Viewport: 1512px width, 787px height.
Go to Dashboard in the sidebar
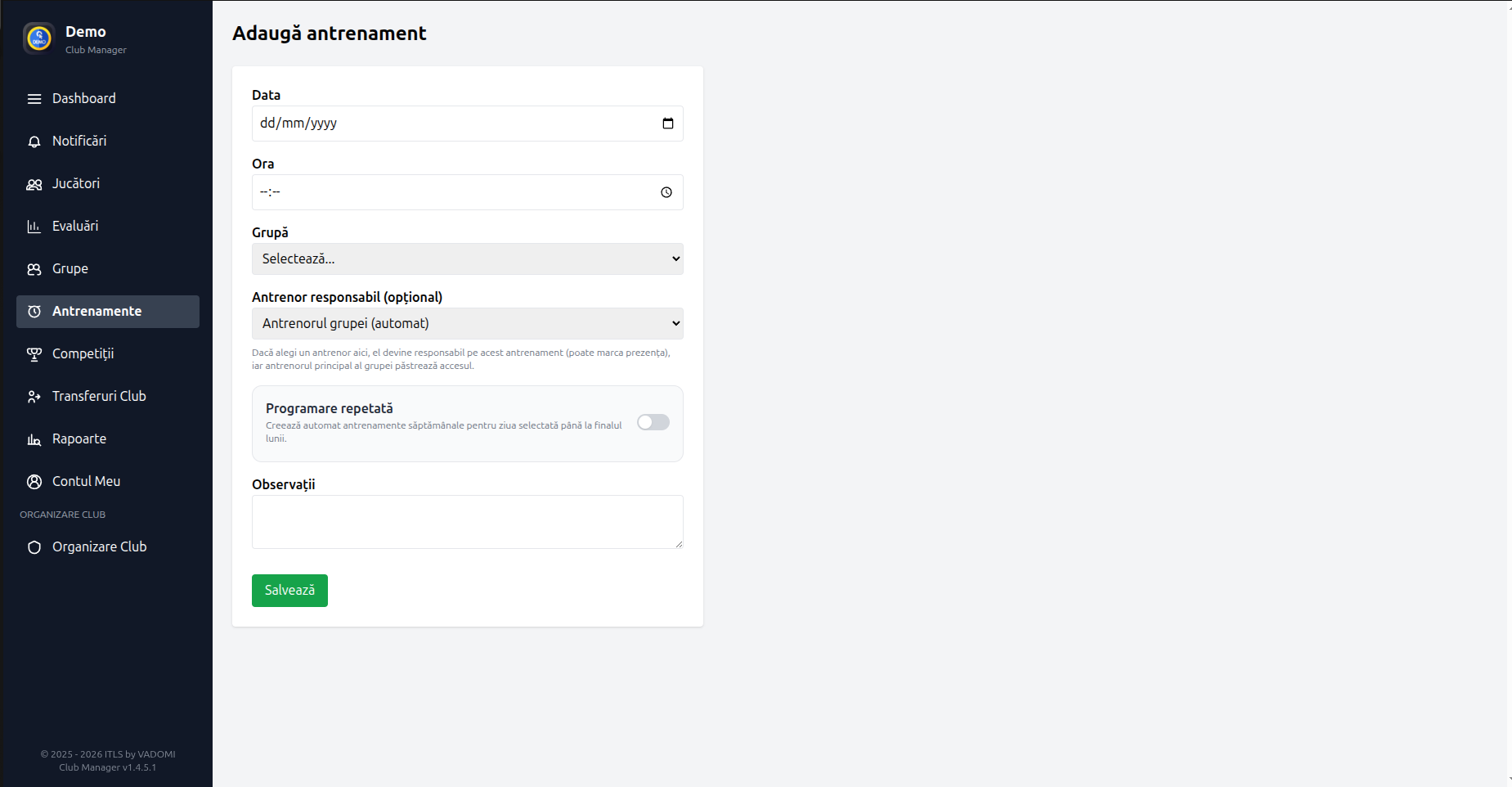click(x=83, y=98)
